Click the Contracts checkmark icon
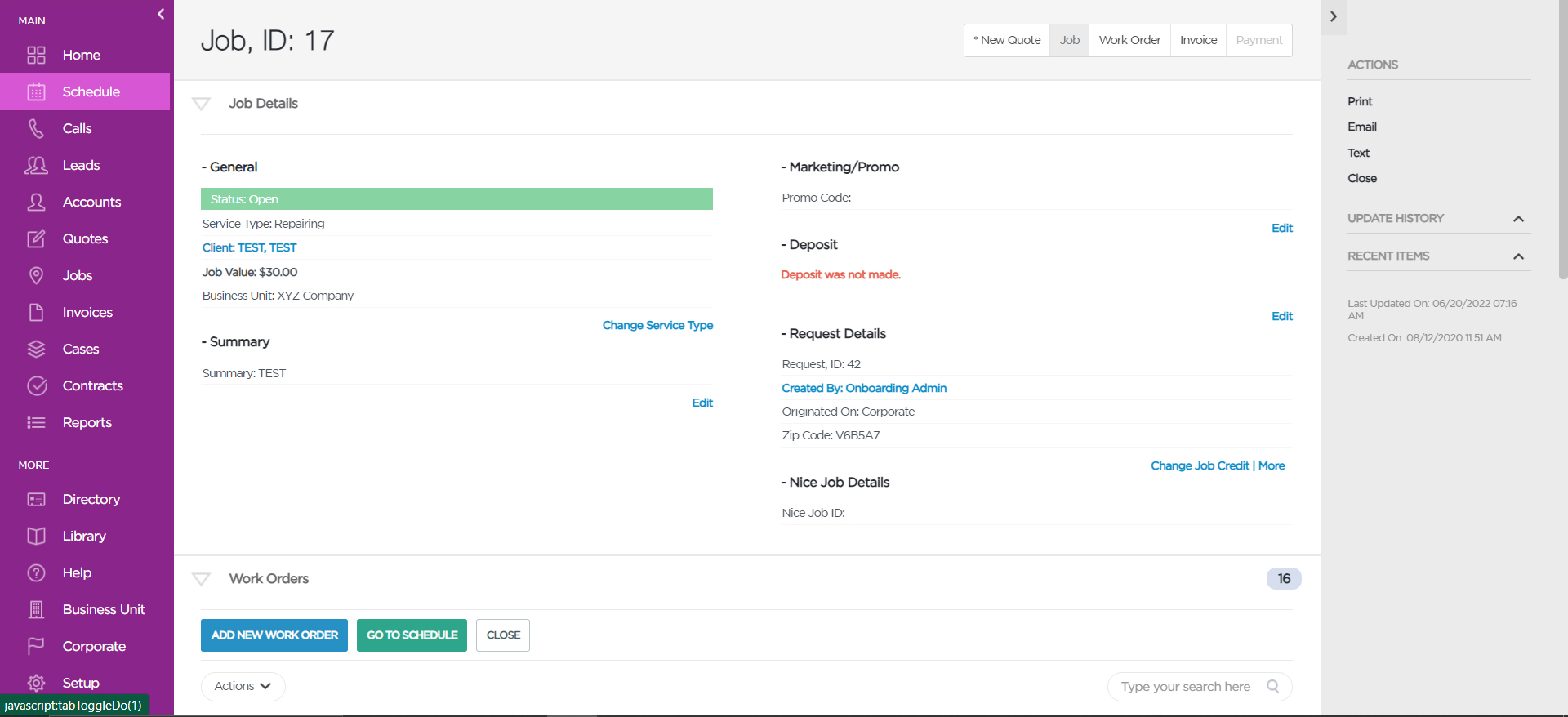The image size is (1568, 717). pyautogui.click(x=36, y=385)
